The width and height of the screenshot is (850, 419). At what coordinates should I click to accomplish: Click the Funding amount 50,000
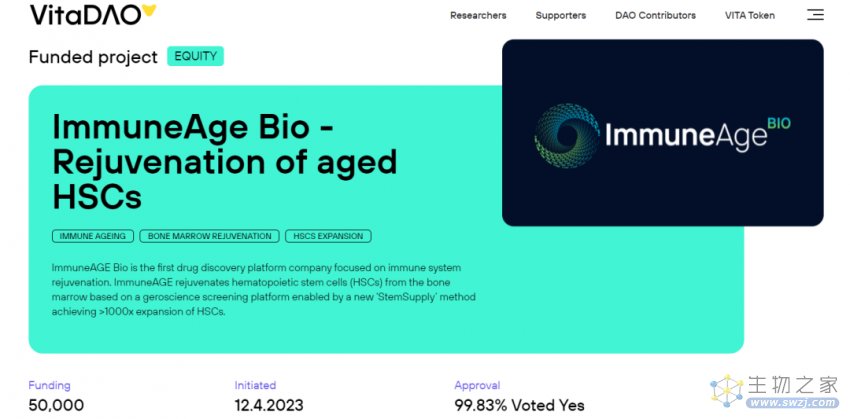point(56,405)
